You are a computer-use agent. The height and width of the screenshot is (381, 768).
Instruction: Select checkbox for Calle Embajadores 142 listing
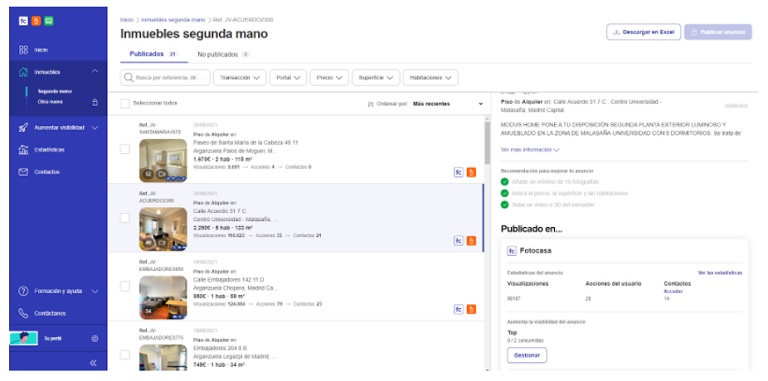[125, 286]
